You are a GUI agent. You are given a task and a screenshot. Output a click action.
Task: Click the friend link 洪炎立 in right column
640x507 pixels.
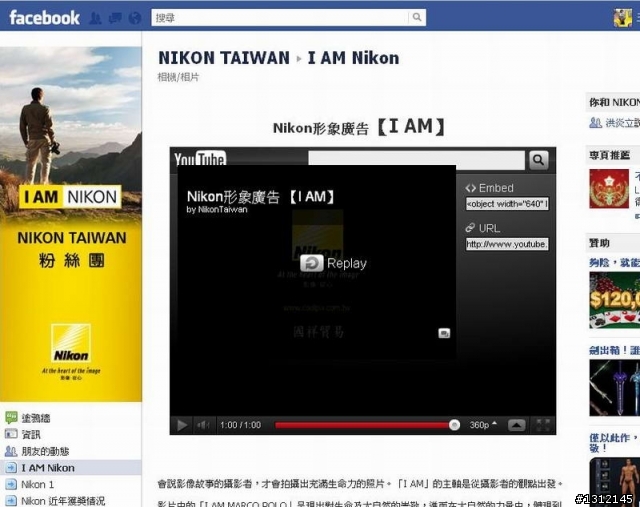click(x=622, y=123)
